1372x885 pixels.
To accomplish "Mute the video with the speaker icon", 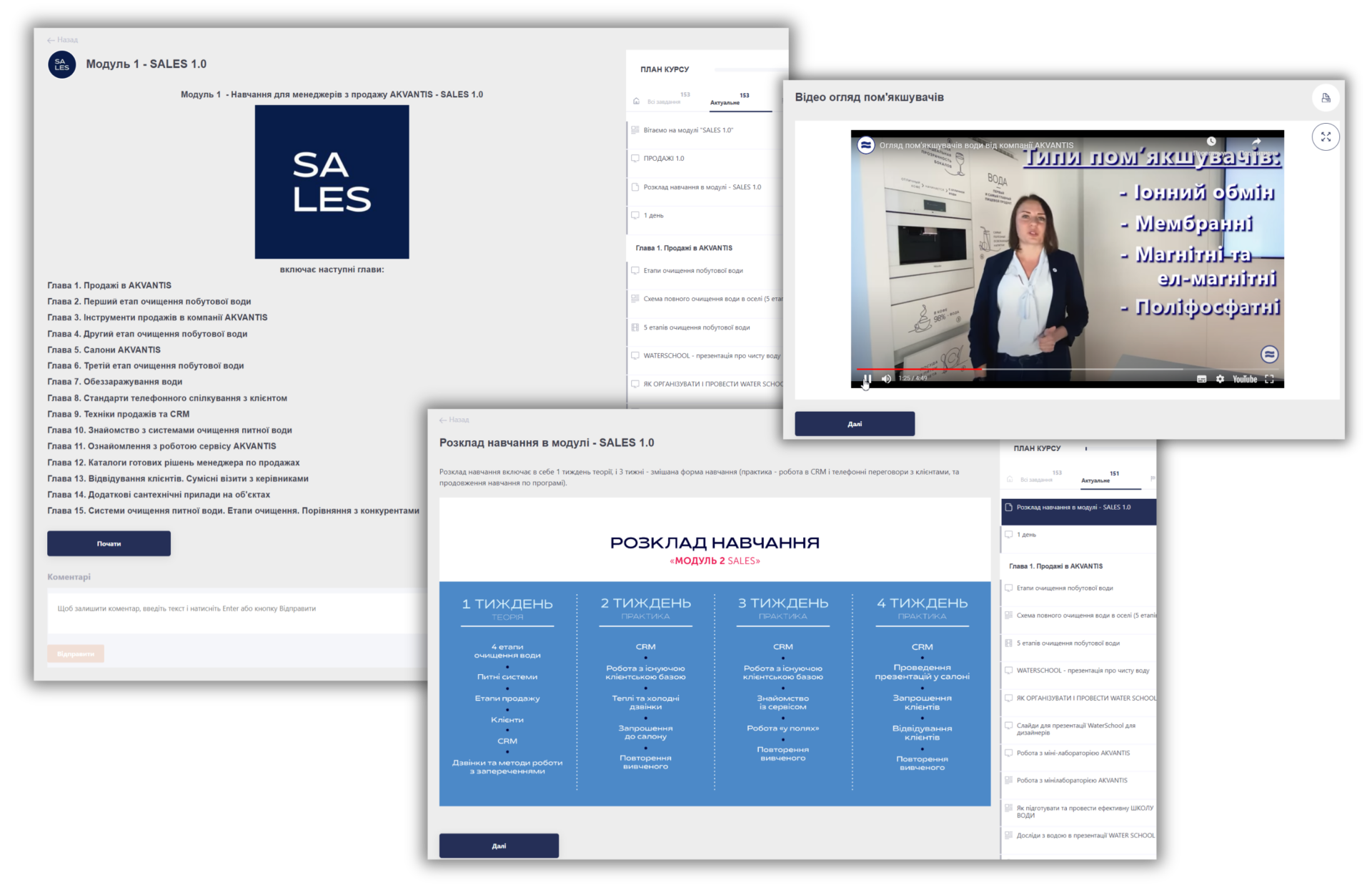I will pyautogui.click(x=886, y=379).
